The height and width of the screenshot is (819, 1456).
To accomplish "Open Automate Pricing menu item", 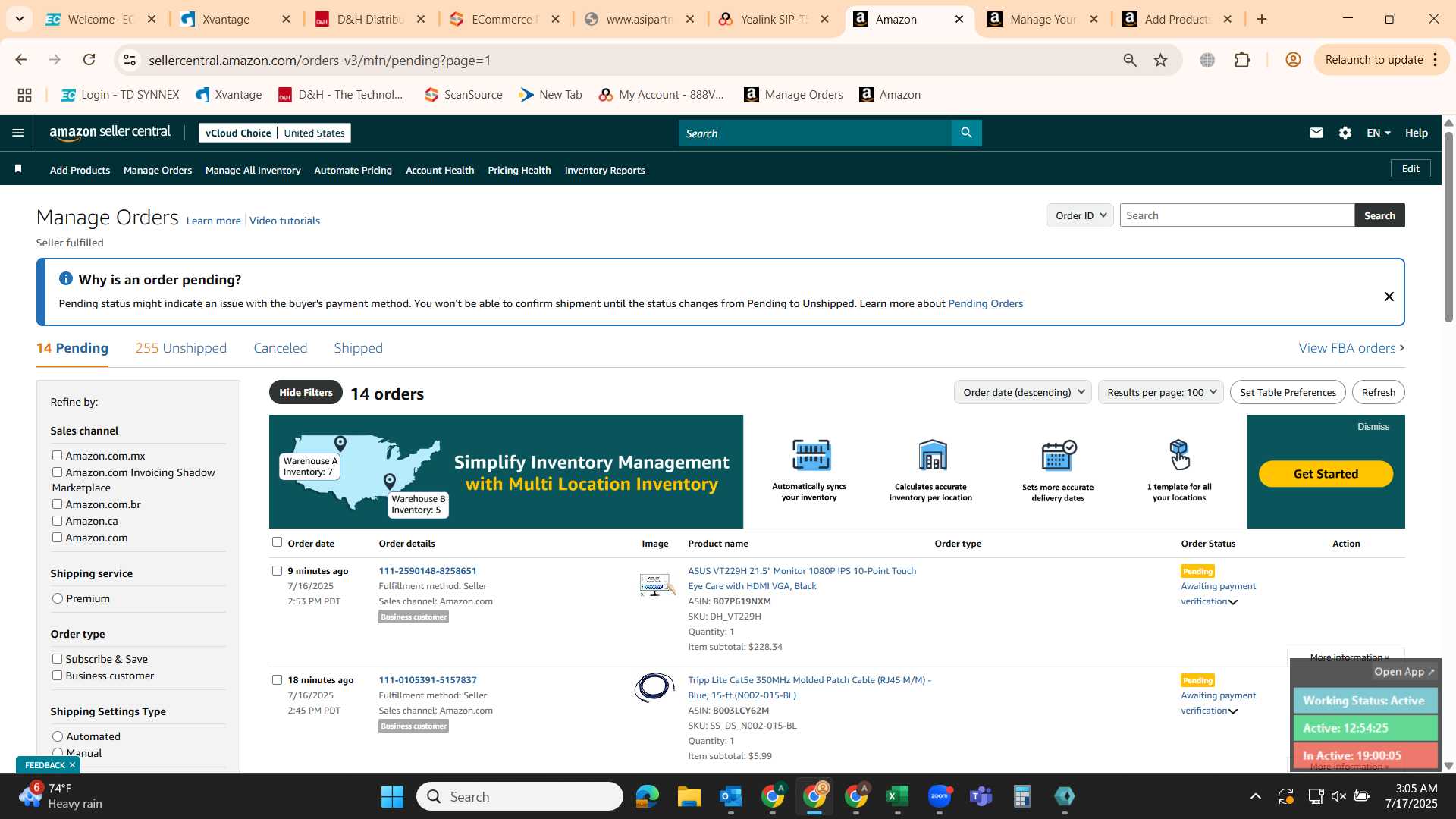I will click(353, 171).
